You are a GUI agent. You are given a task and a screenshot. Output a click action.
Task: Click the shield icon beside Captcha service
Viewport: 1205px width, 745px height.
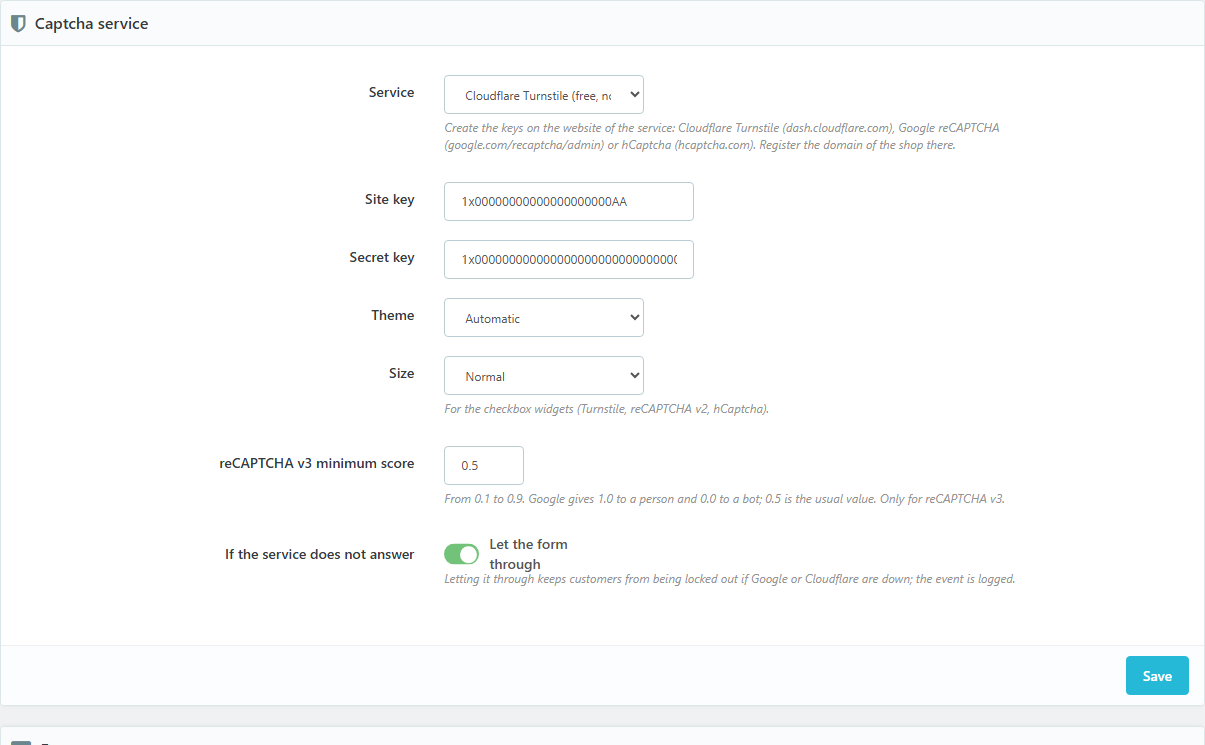click(x=18, y=24)
